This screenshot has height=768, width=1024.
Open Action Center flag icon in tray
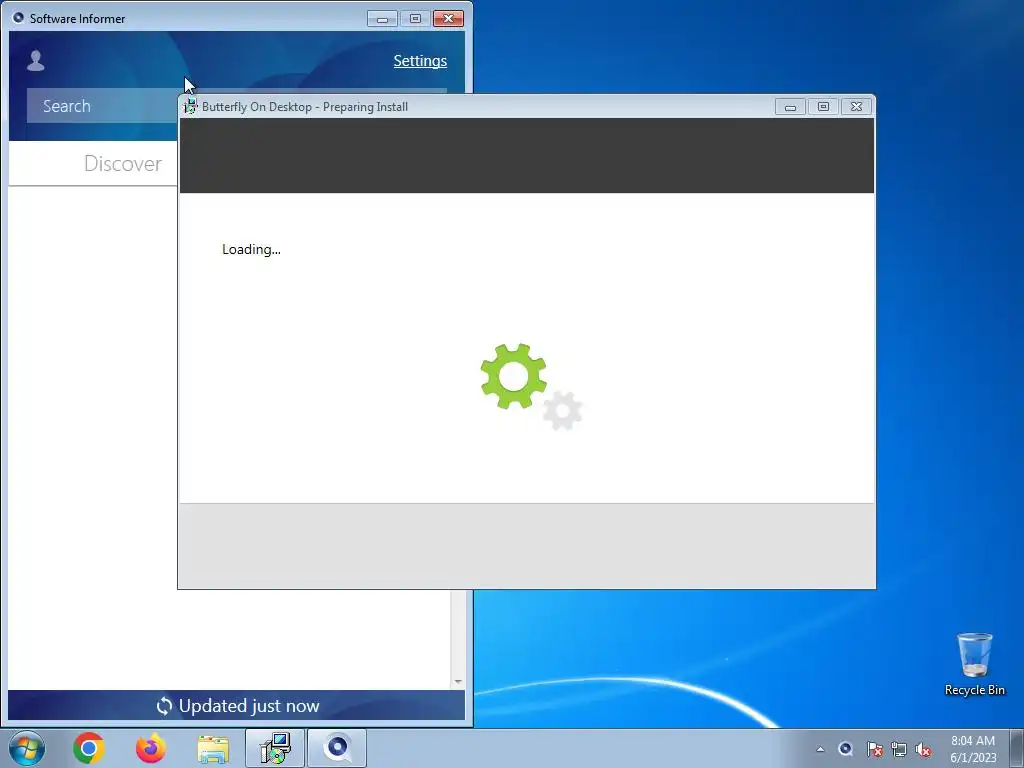pyautogui.click(x=874, y=749)
